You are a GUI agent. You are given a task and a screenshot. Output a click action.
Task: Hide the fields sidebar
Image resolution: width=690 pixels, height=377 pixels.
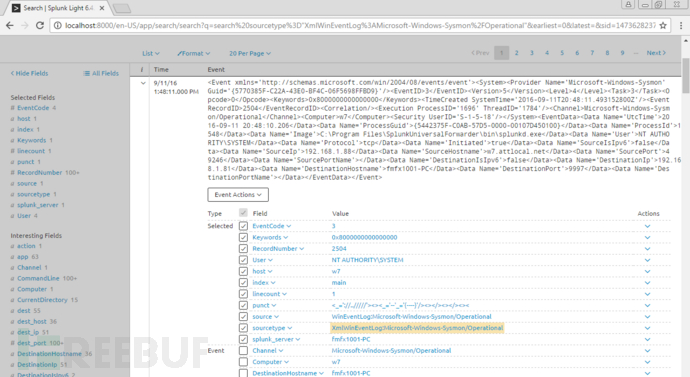[x=29, y=73]
